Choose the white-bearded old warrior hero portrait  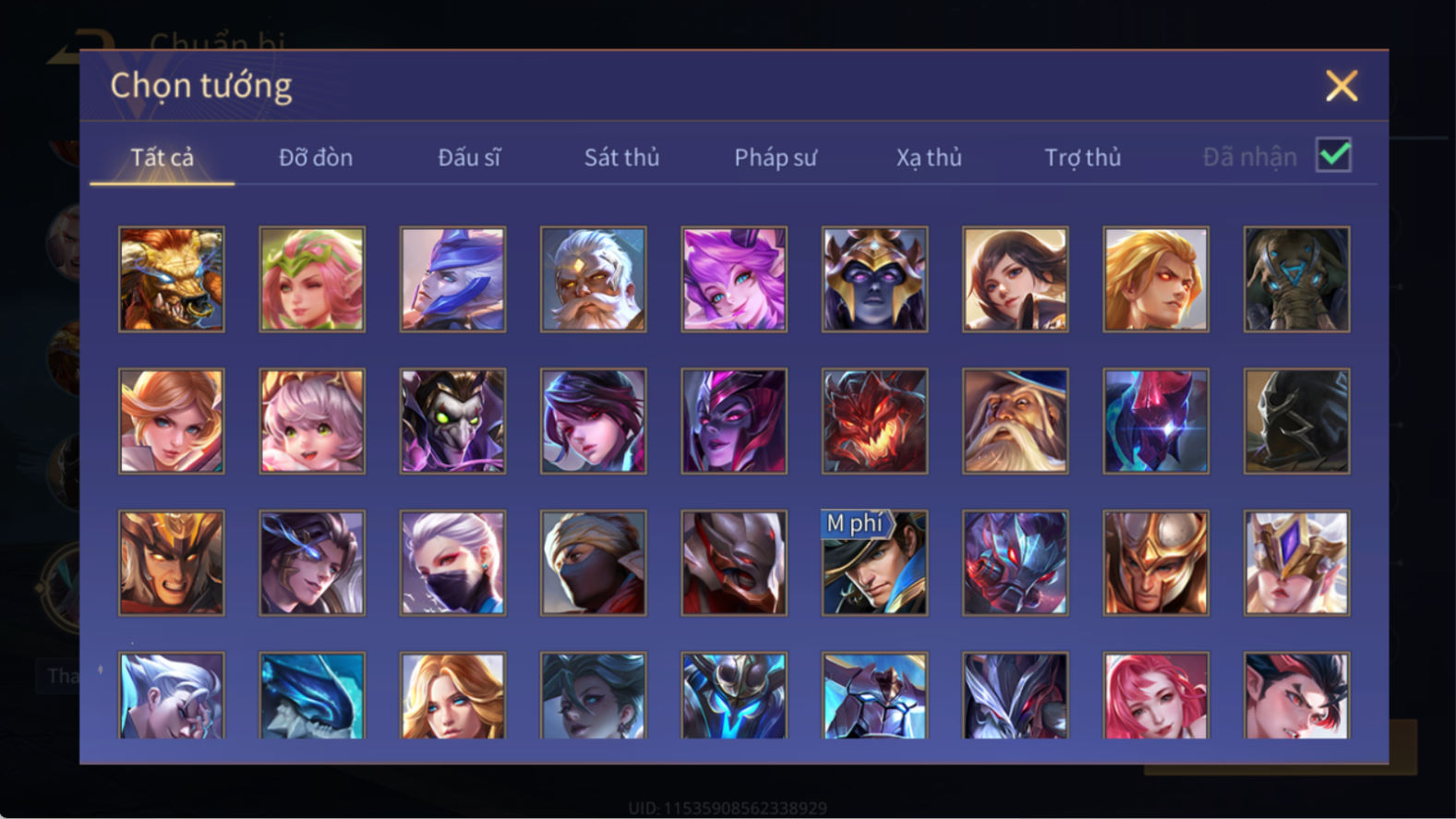click(x=593, y=279)
